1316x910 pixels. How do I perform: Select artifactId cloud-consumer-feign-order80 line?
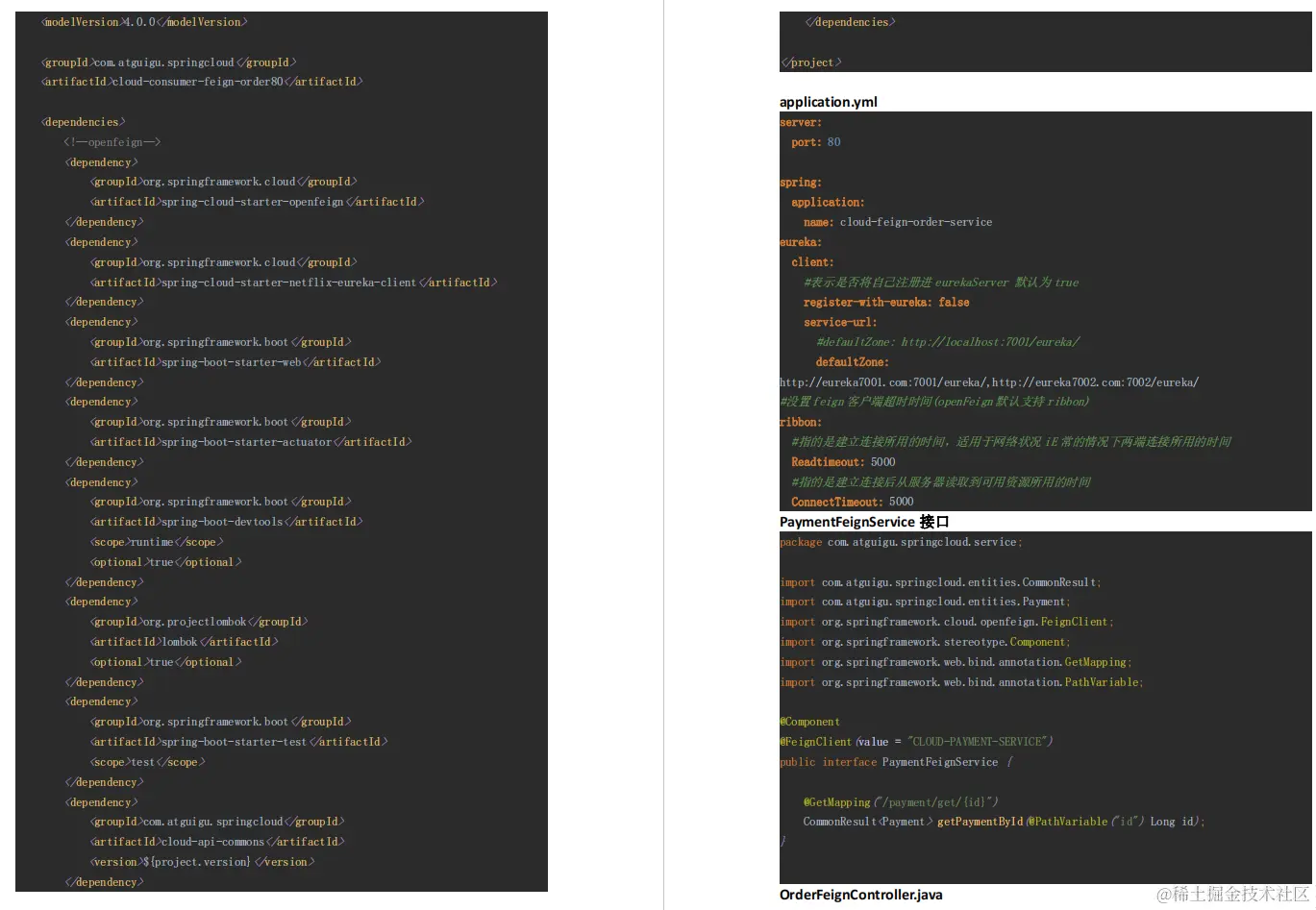(x=202, y=82)
